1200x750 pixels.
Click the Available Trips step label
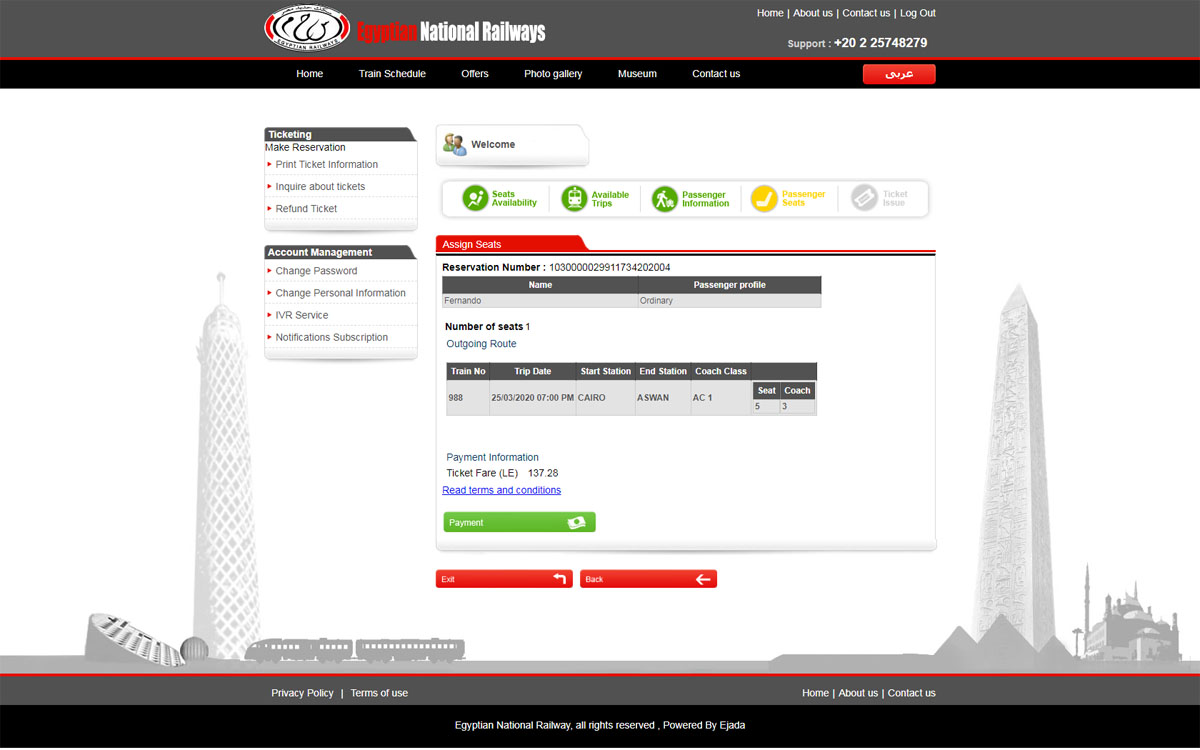[x=610, y=199]
